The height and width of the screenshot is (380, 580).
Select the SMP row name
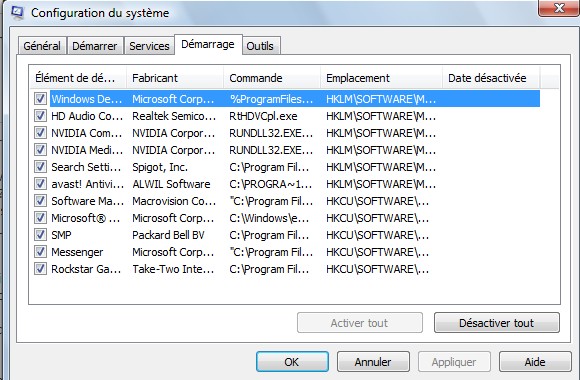pos(61,235)
